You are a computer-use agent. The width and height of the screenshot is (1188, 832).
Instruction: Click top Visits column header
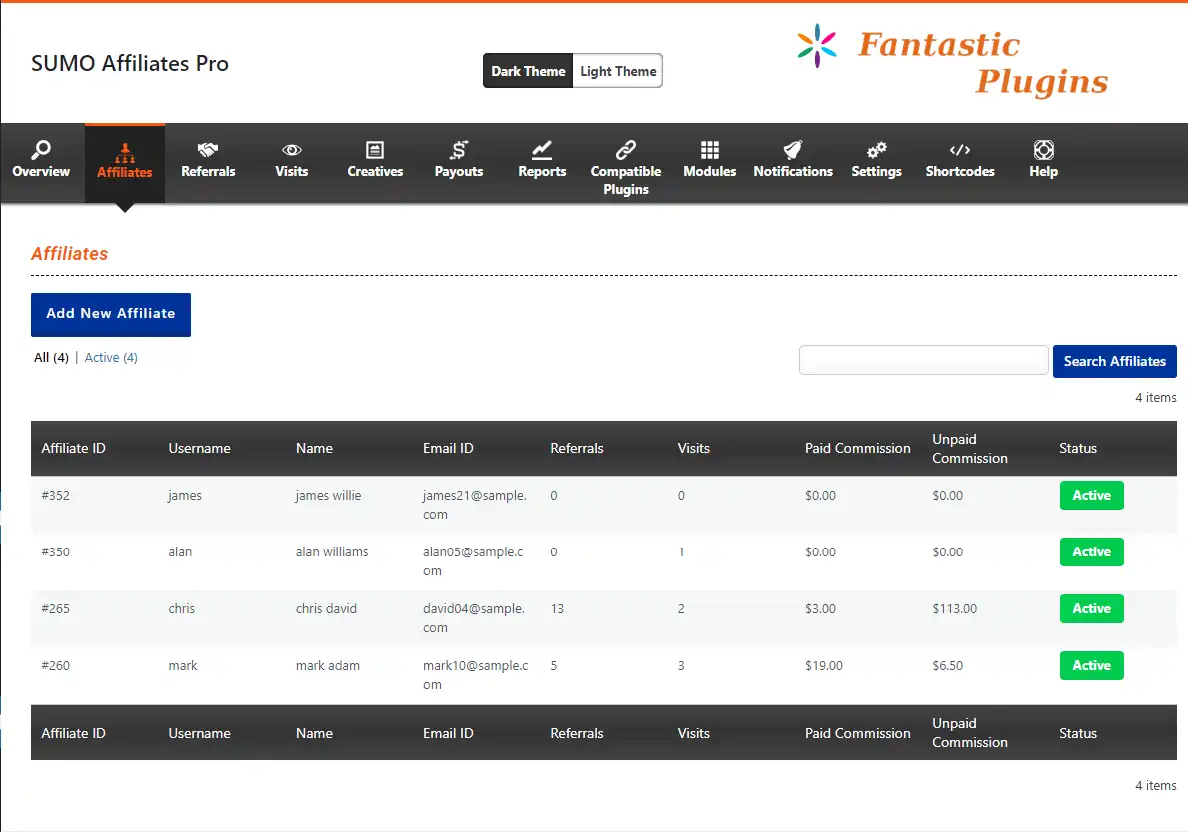[693, 449]
